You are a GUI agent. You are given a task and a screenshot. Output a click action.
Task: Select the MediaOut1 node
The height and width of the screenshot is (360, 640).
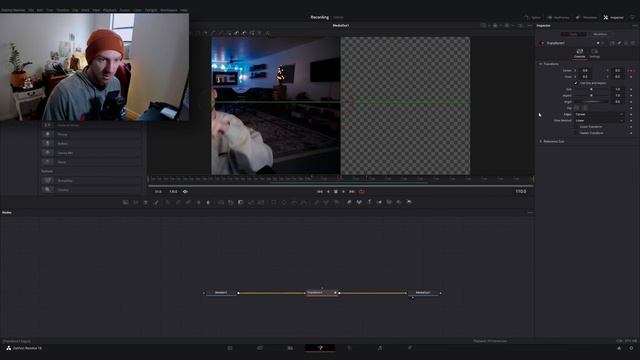click(423, 293)
